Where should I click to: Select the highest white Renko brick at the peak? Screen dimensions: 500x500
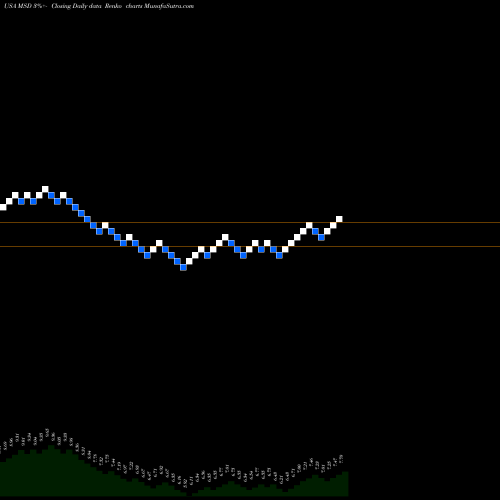pos(45,189)
